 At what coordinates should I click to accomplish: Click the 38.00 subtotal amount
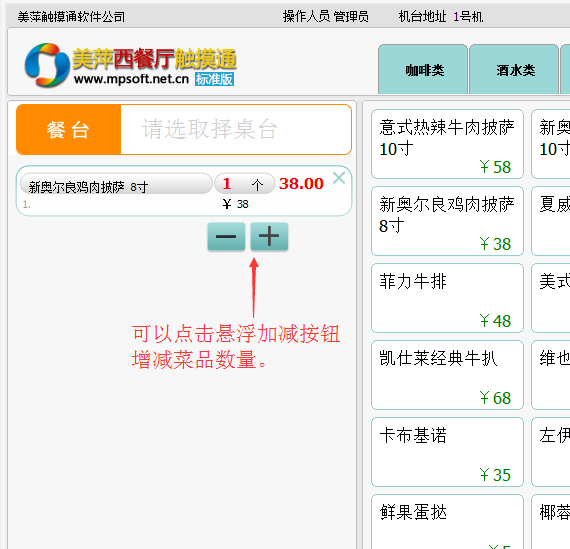point(301,183)
